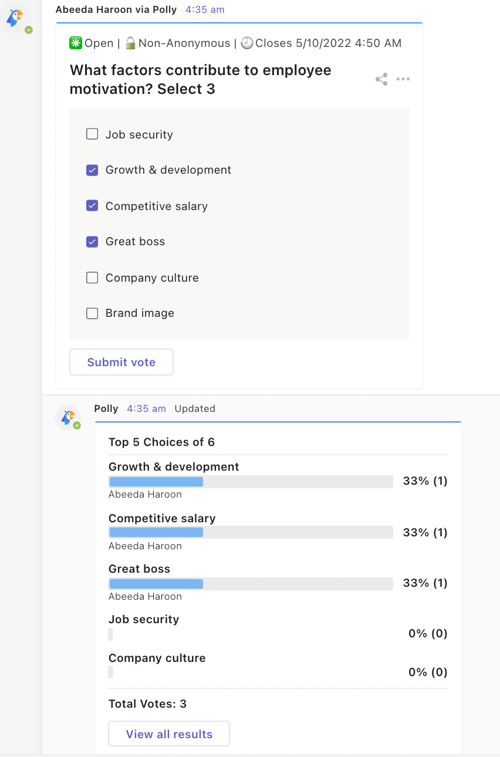Click the green Open status icon

point(75,43)
